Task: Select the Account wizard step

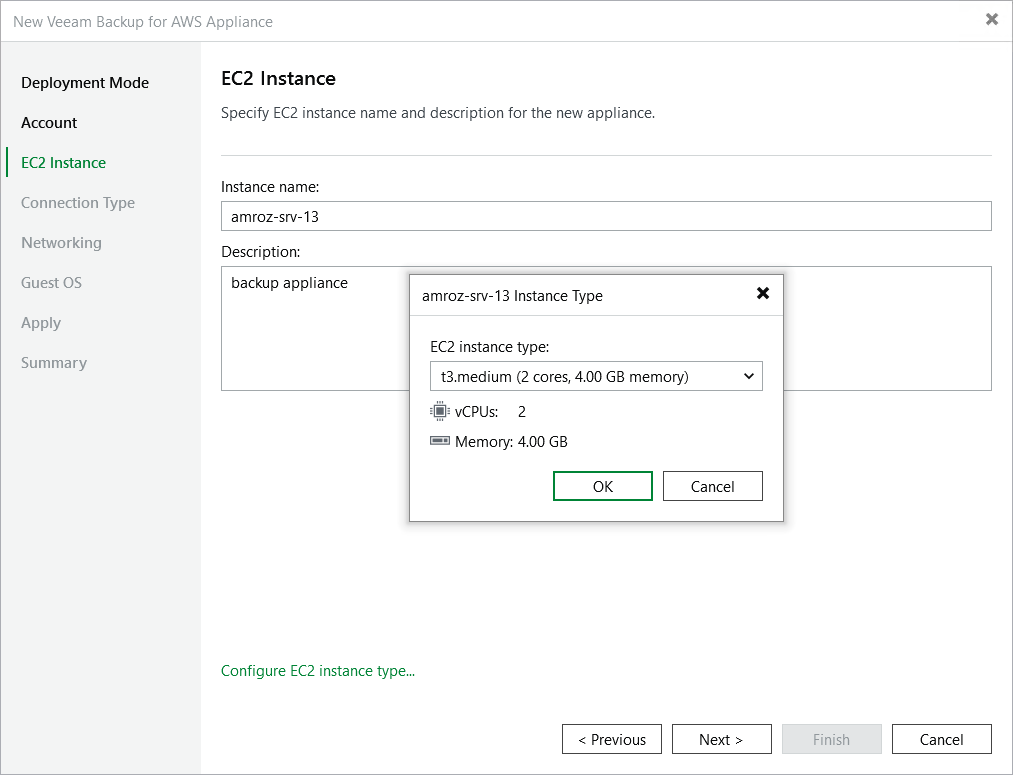Action: pyautogui.click(x=48, y=122)
